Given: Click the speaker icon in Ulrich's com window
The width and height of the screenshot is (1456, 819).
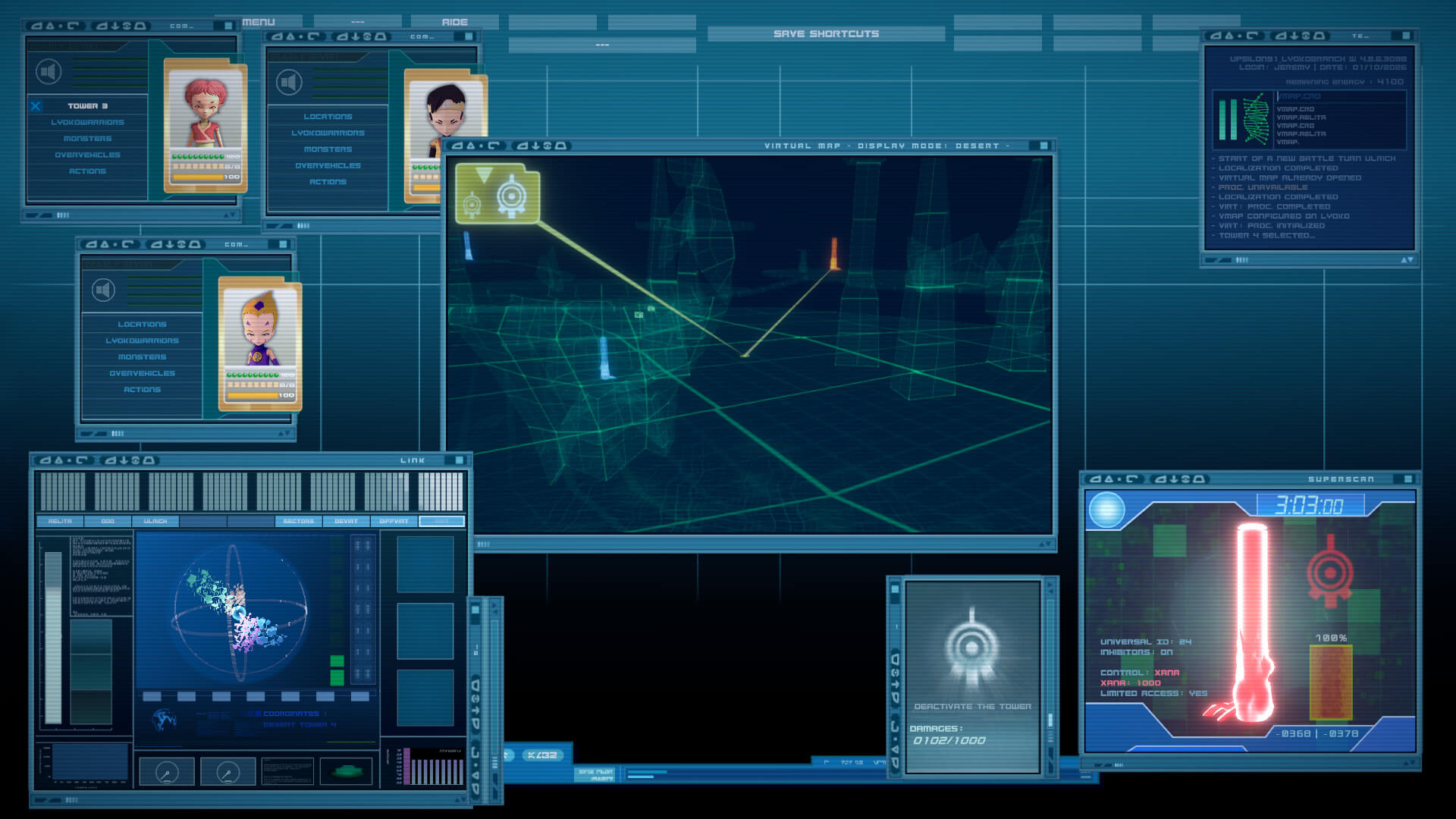Looking at the screenshot, I should coord(289,82).
